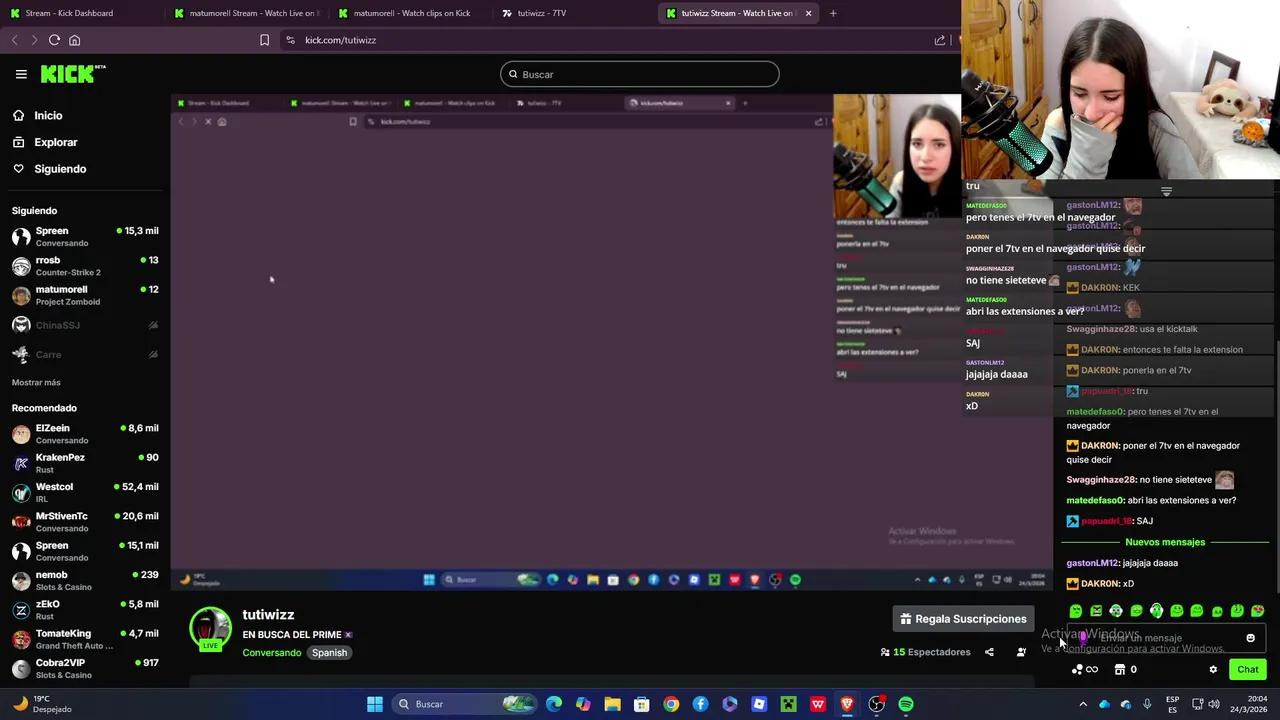1280x720 pixels.
Task: Open nemob Slots & Casino channel
Action: pos(85,581)
